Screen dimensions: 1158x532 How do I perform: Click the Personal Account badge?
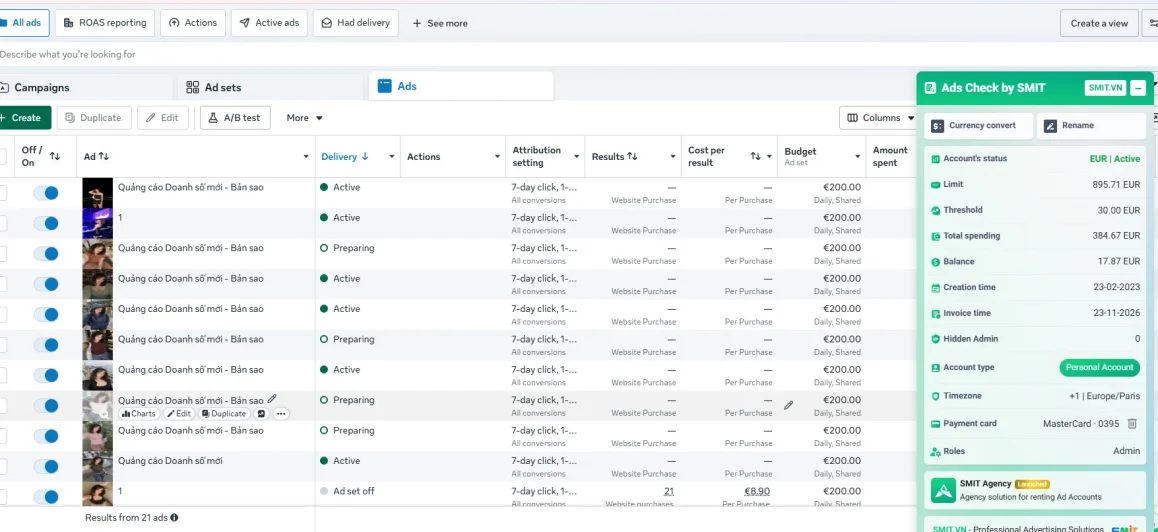coord(1100,367)
